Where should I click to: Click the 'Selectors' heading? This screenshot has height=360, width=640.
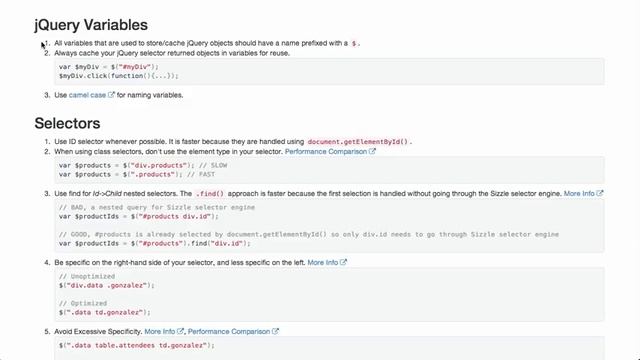[67, 123]
